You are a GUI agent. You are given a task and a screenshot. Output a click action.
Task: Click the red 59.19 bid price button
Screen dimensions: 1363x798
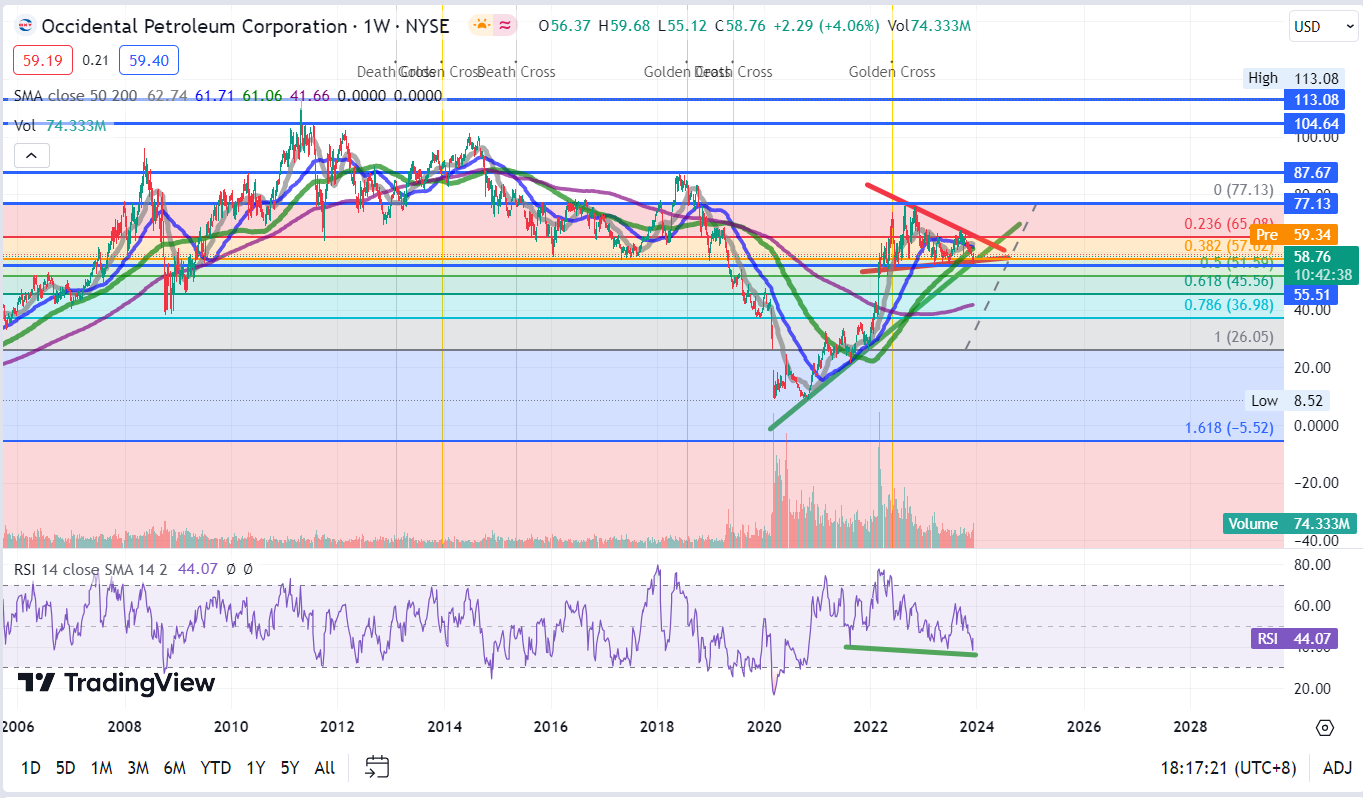pyautogui.click(x=42, y=60)
